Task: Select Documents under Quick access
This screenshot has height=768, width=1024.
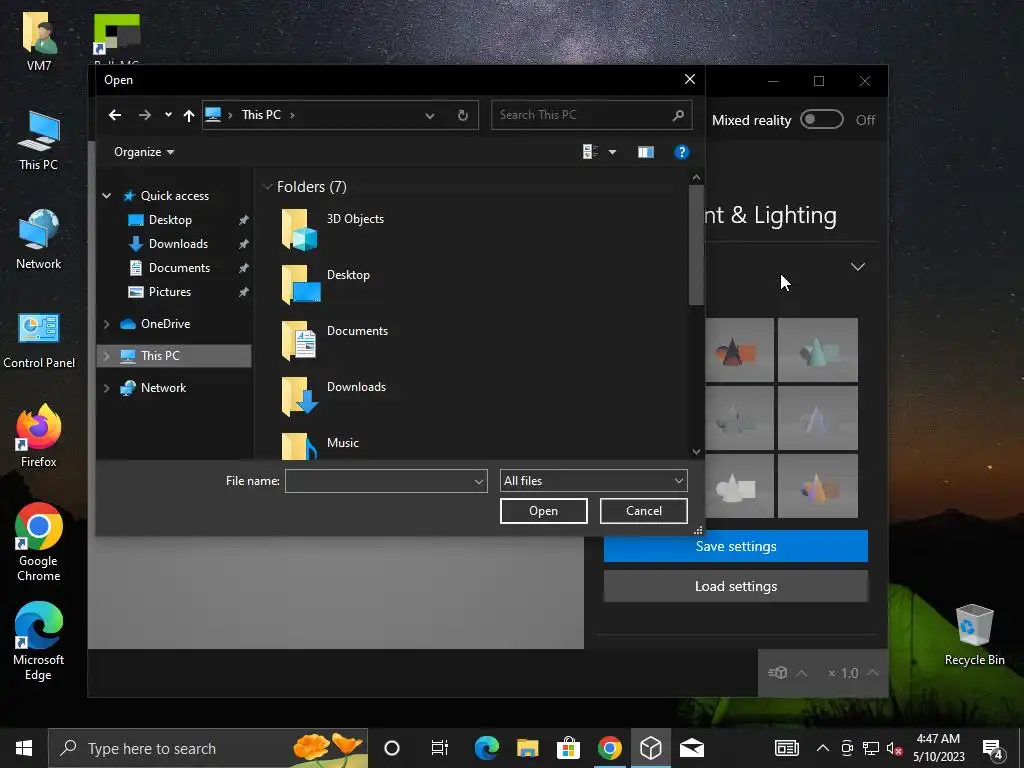Action: [x=179, y=268]
